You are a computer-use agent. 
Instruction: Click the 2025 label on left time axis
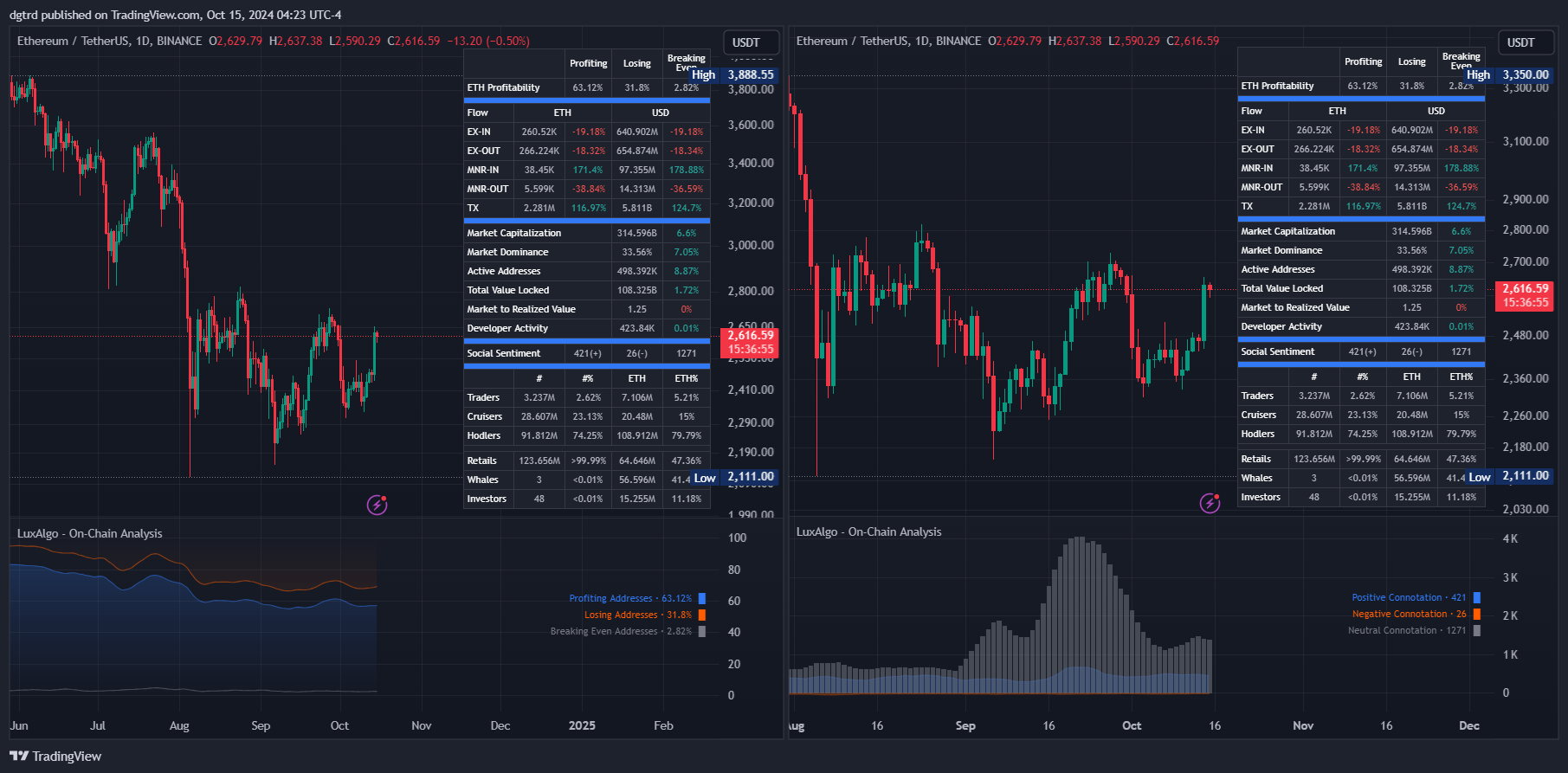click(x=582, y=725)
